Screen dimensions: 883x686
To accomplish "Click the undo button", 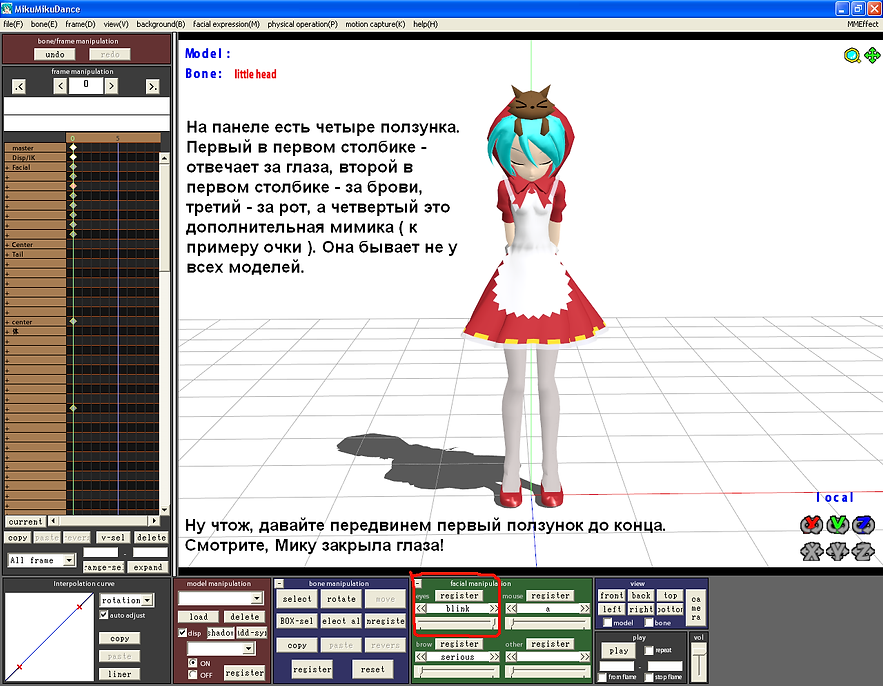I will [55, 54].
